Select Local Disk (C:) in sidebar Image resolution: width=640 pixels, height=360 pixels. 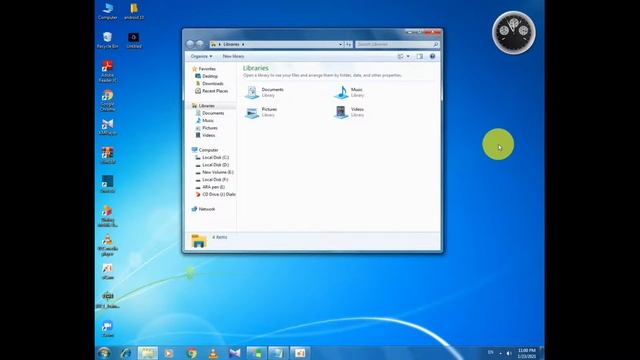[x=212, y=158]
